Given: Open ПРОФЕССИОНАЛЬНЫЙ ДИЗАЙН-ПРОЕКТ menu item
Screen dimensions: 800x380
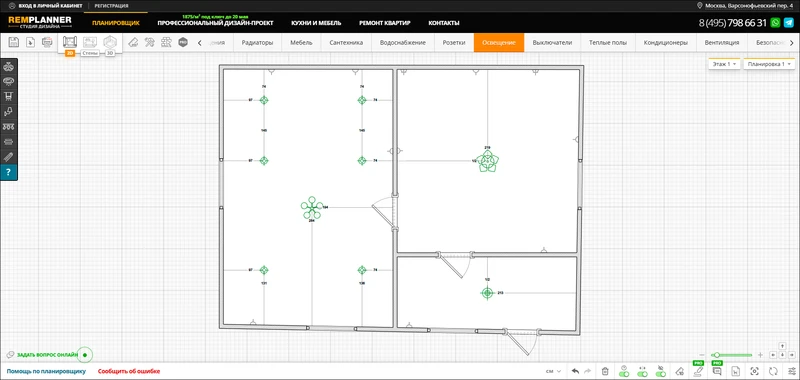Looking at the screenshot, I should click(x=215, y=23).
